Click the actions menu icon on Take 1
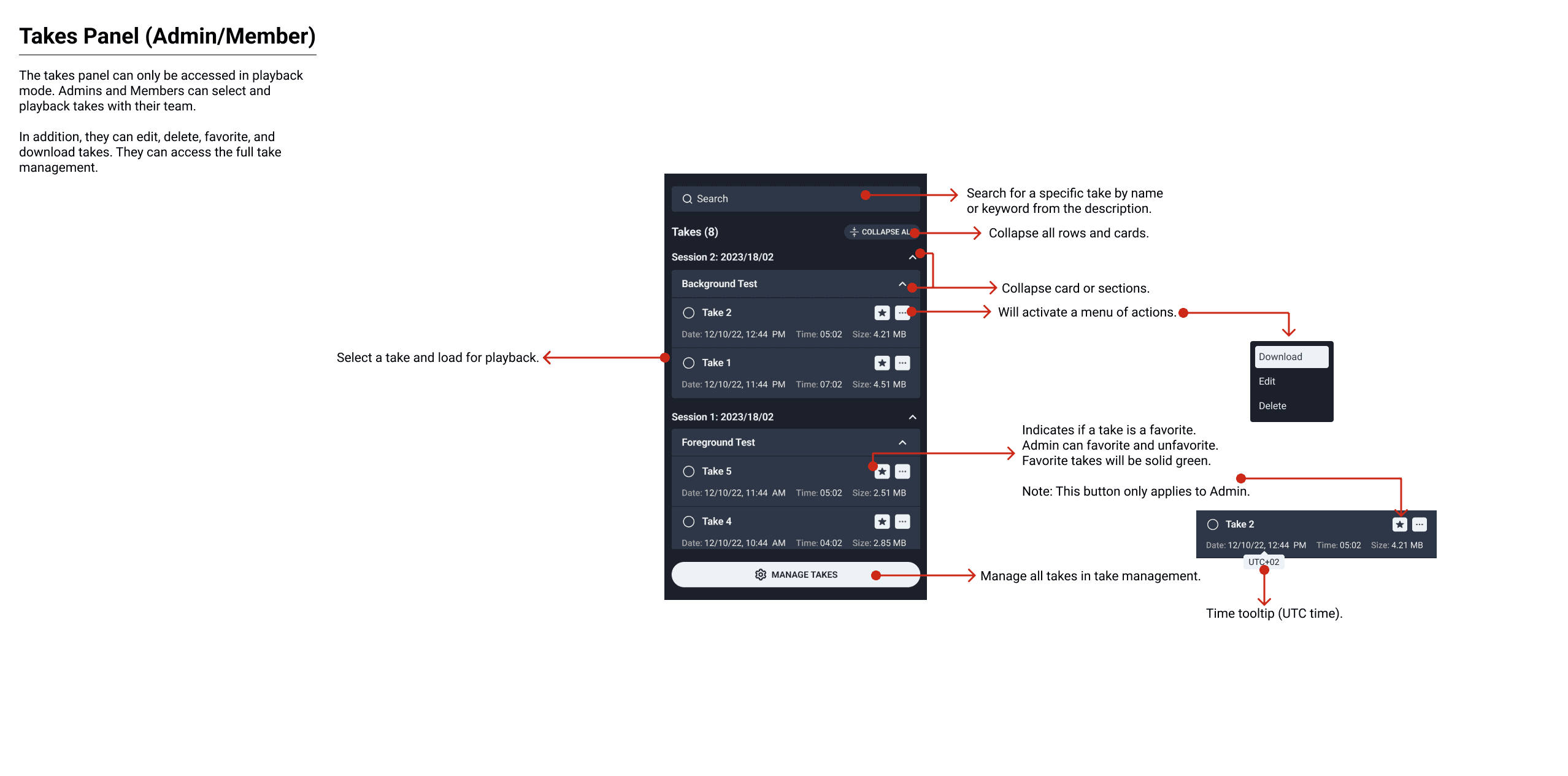 click(x=901, y=362)
